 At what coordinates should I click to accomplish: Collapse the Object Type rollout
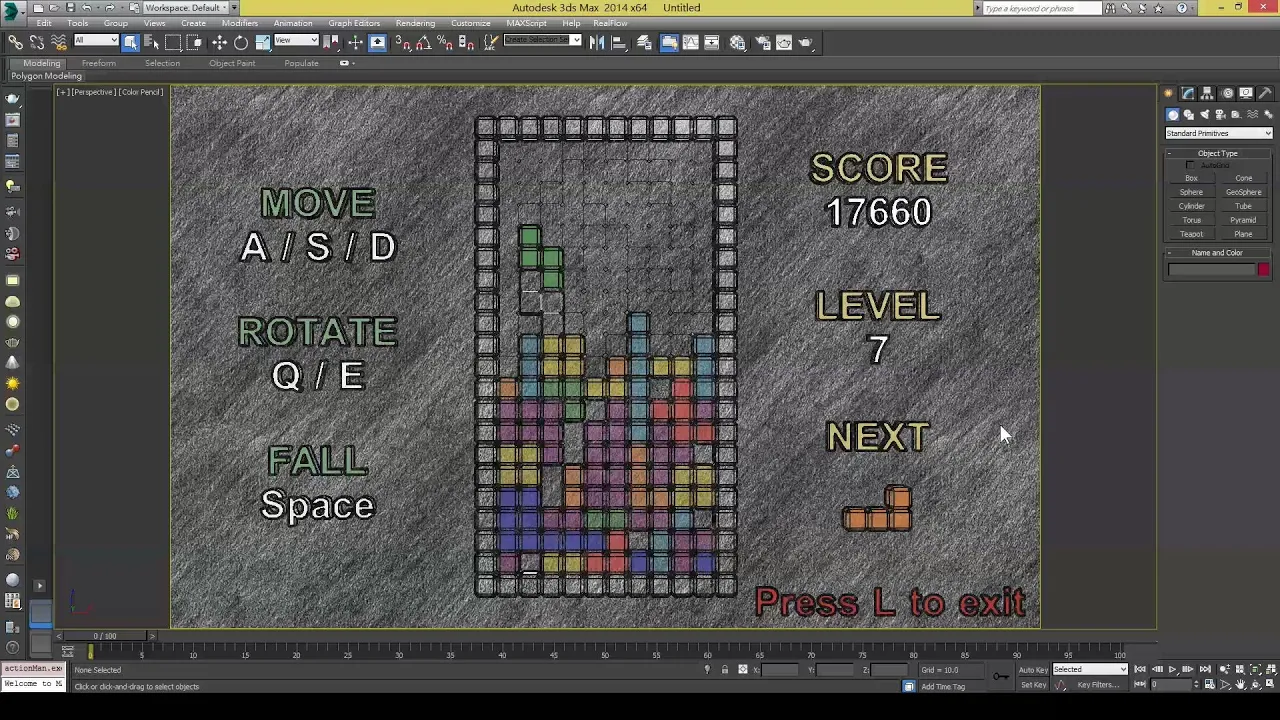tap(1217, 153)
